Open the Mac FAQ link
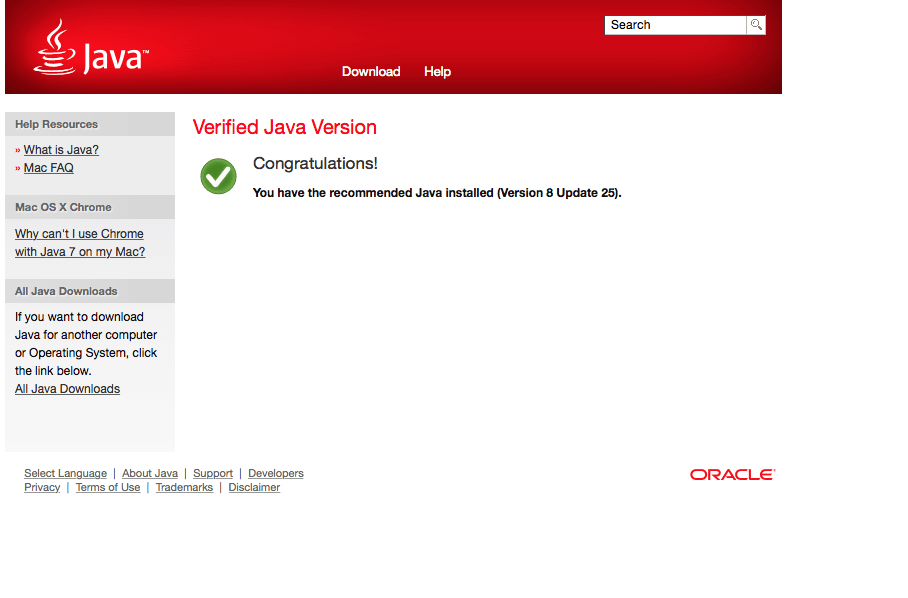Image resolution: width=908 pixels, height=598 pixels. [49, 168]
